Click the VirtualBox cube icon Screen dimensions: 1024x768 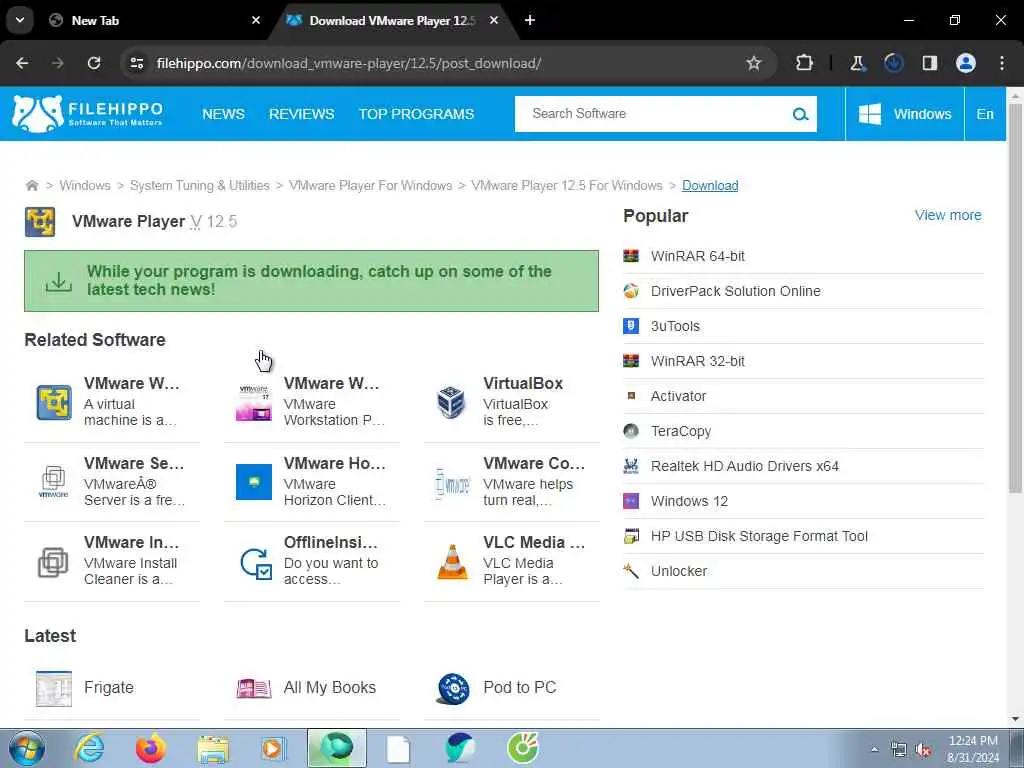coord(451,402)
